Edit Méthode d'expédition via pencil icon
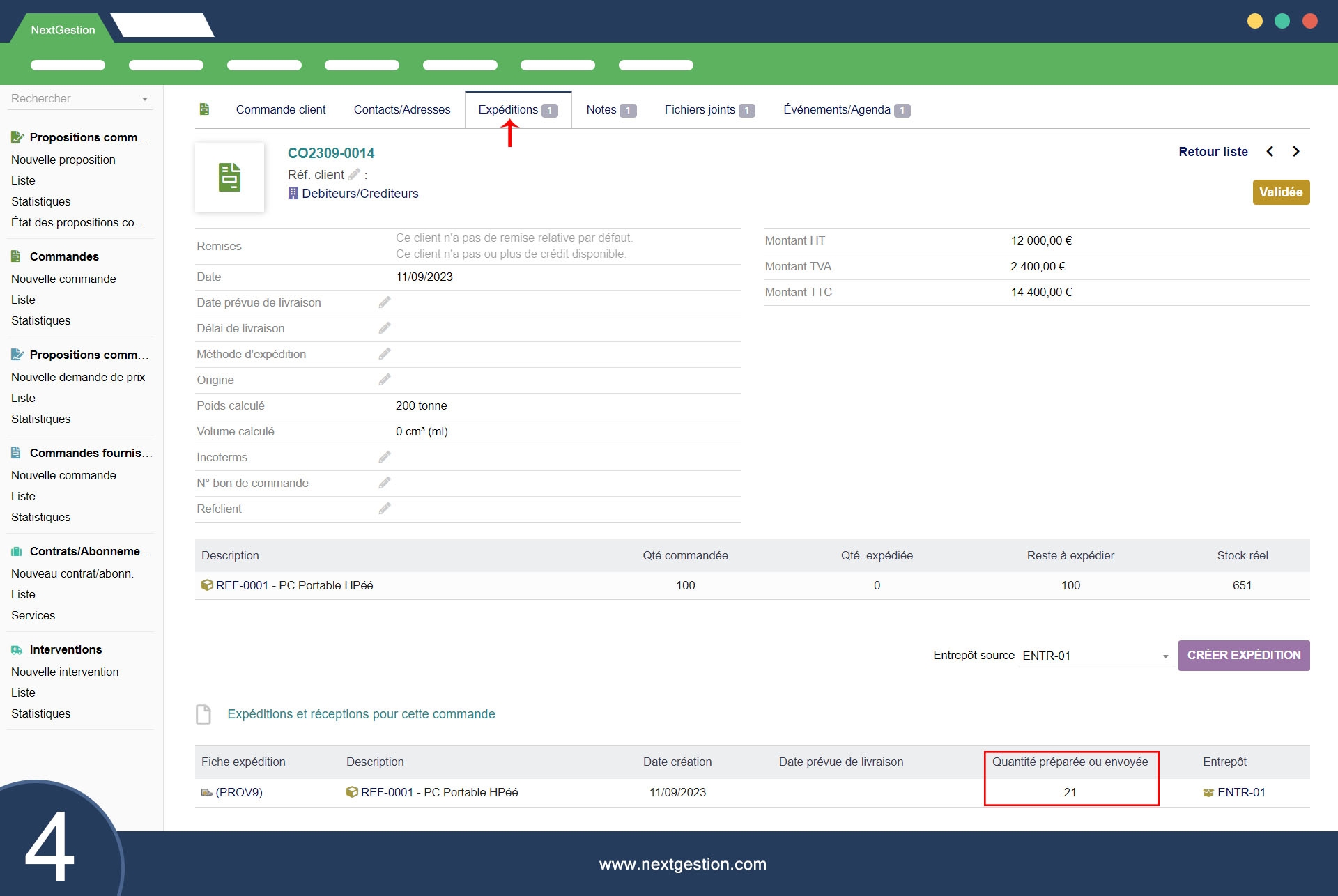This screenshot has height=896, width=1338. (385, 354)
